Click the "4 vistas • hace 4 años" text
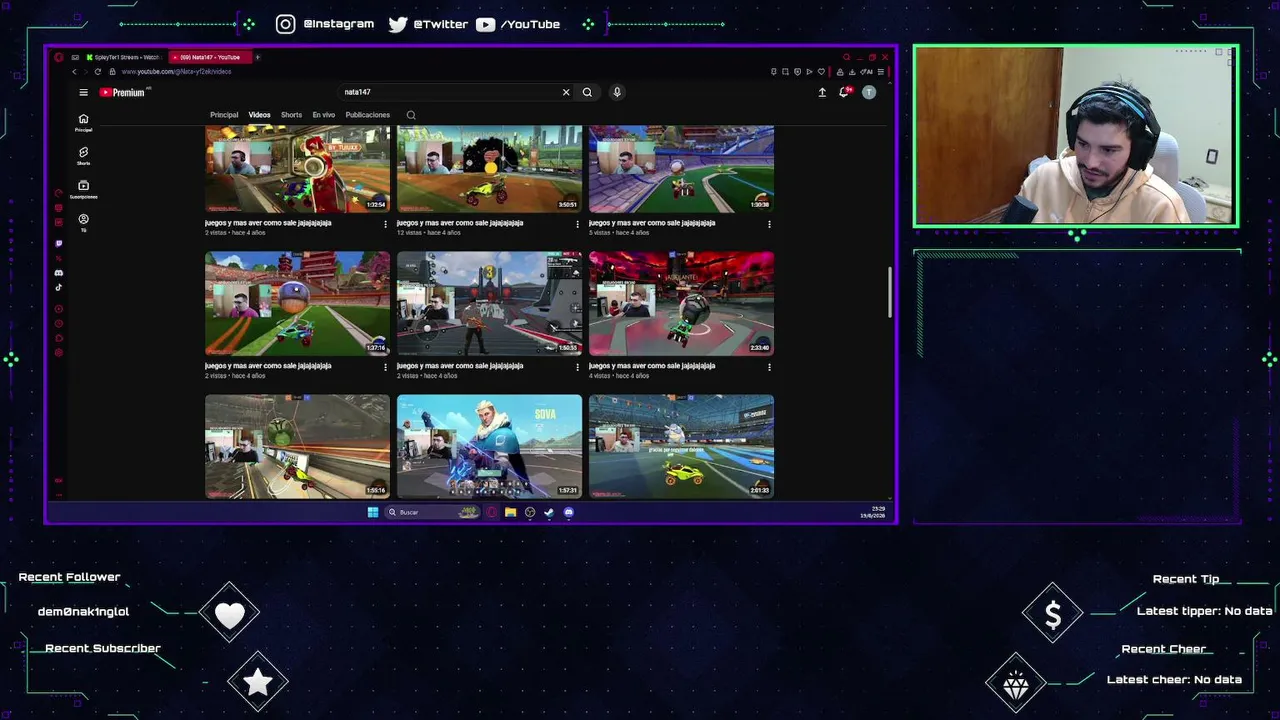Viewport: 1280px width, 720px height. (x=618, y=376)
